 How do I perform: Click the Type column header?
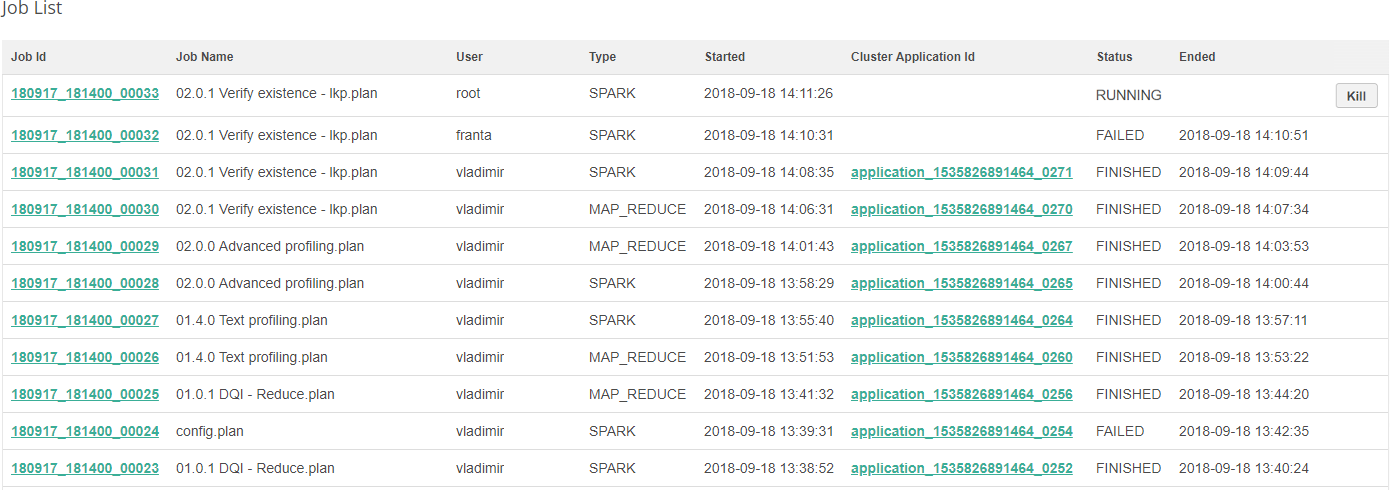coord(602,57)
